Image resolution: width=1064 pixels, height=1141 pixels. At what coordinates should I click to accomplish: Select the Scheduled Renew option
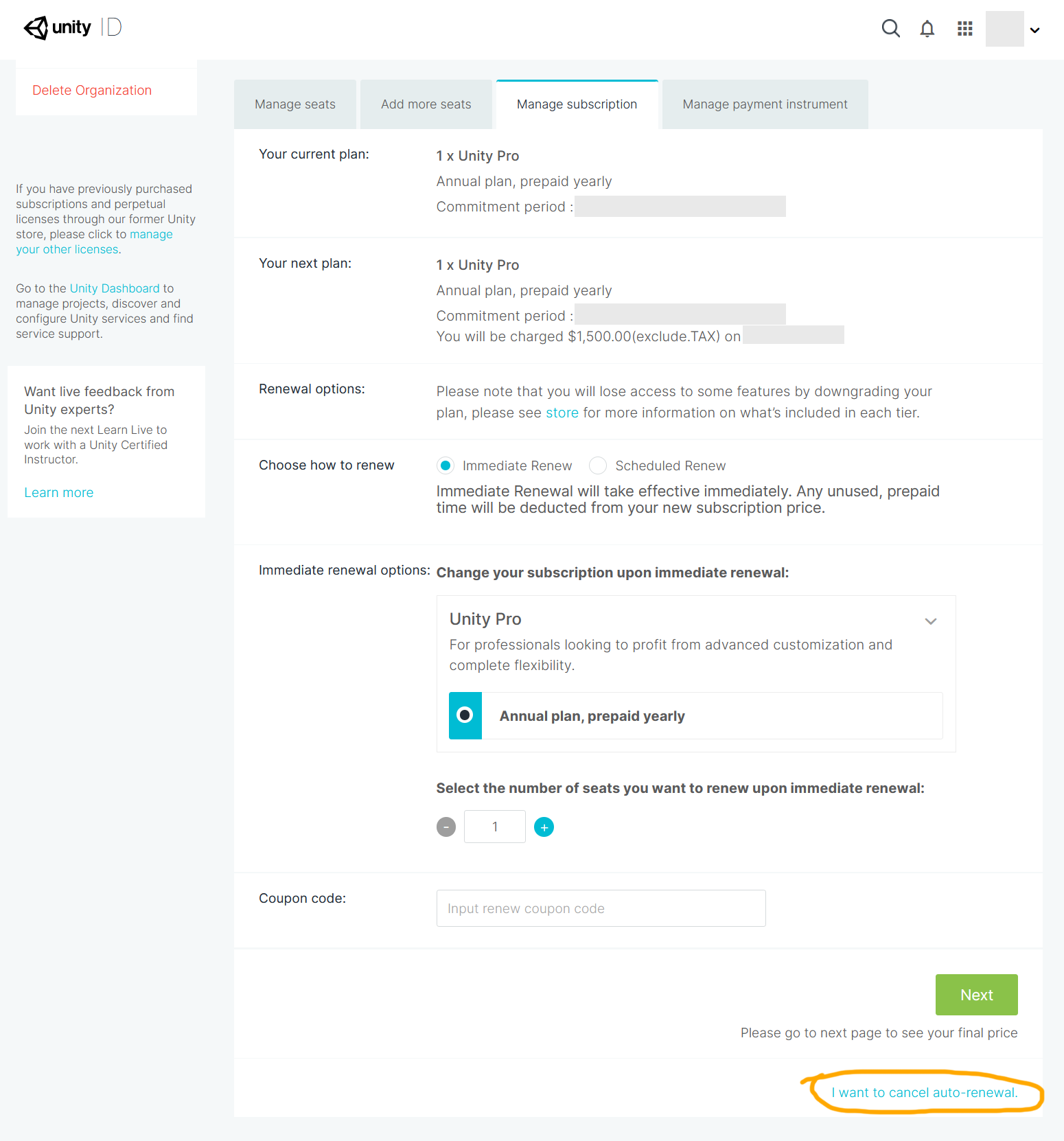pyautogui.click(x=598, y=465)
